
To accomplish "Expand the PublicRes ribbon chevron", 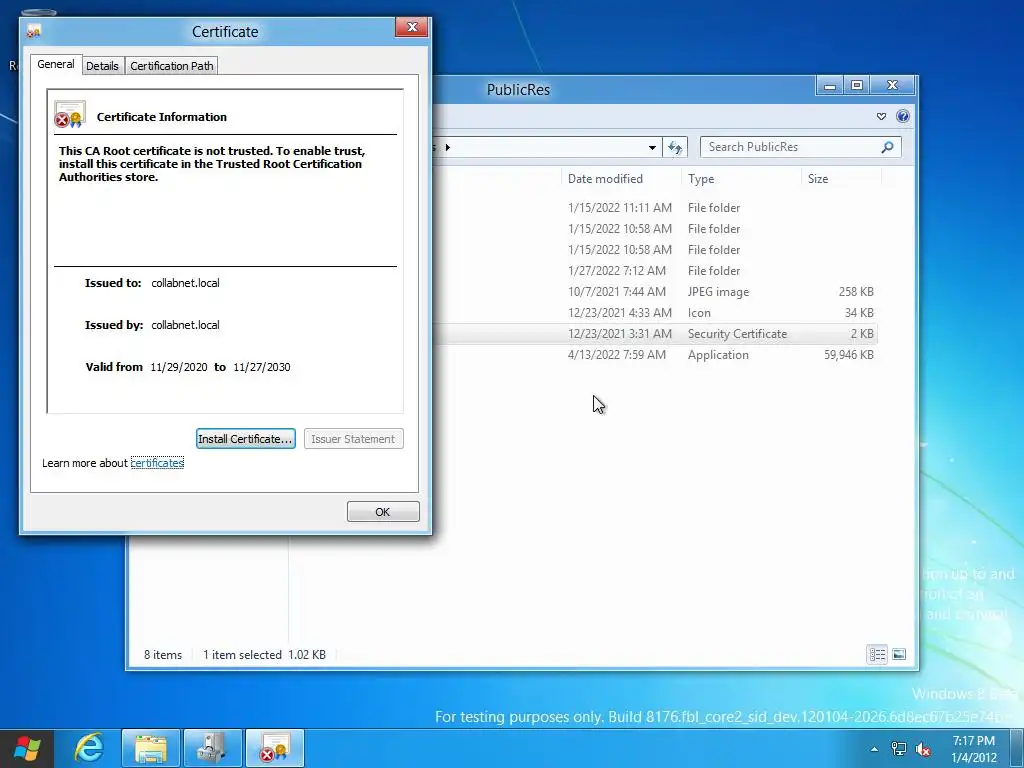I will 881,116.
